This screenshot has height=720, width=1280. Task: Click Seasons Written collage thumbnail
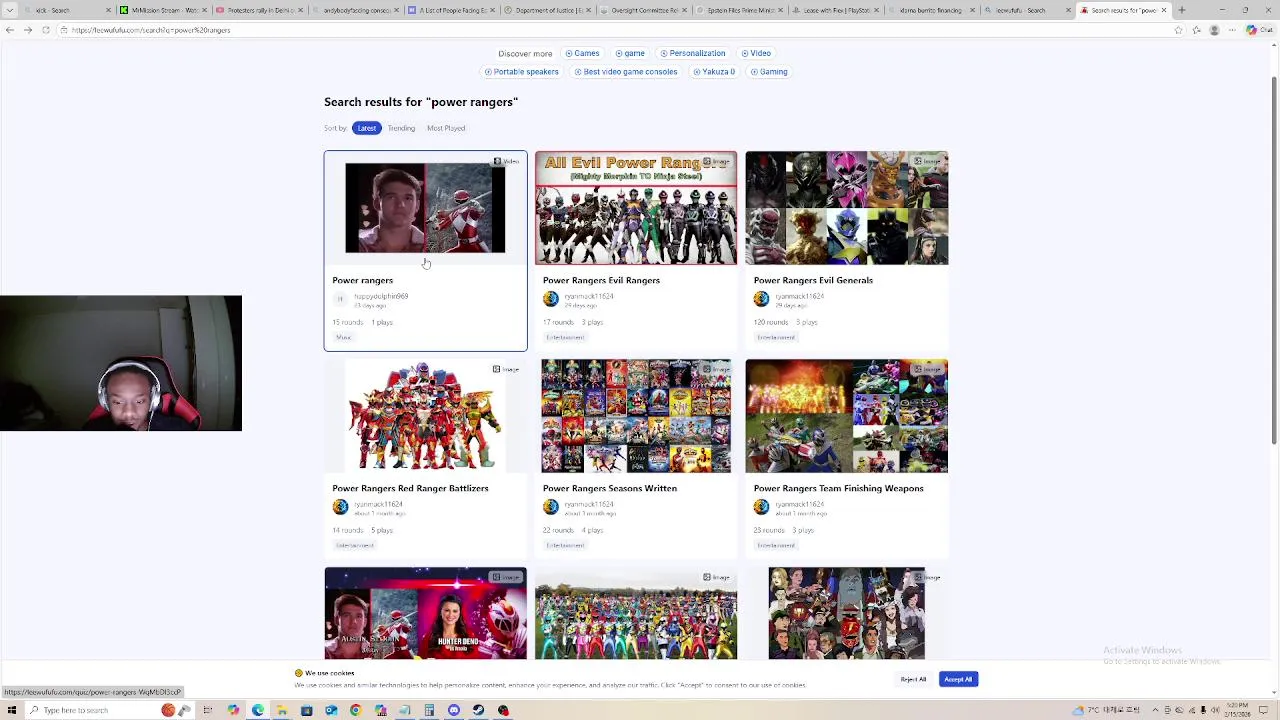[636, 416]
